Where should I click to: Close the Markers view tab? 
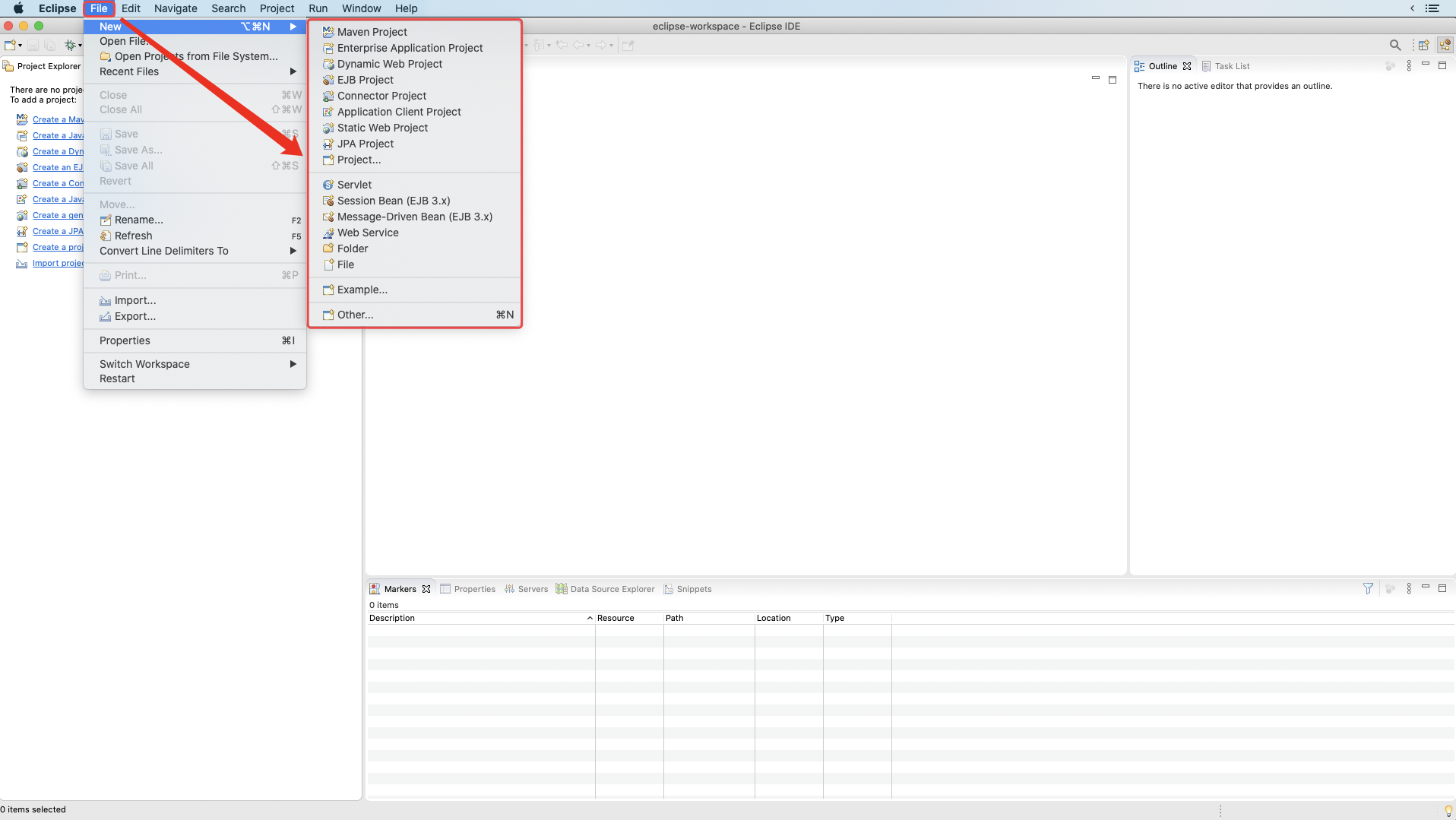[426, 589]
